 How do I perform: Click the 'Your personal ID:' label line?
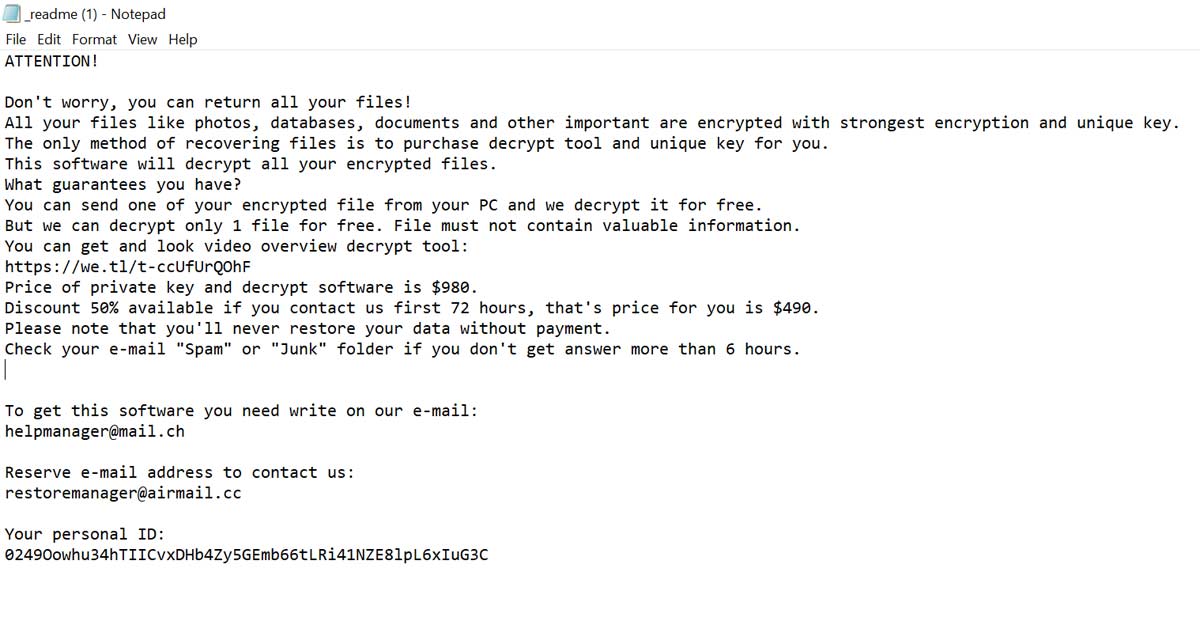coord(85,534)
